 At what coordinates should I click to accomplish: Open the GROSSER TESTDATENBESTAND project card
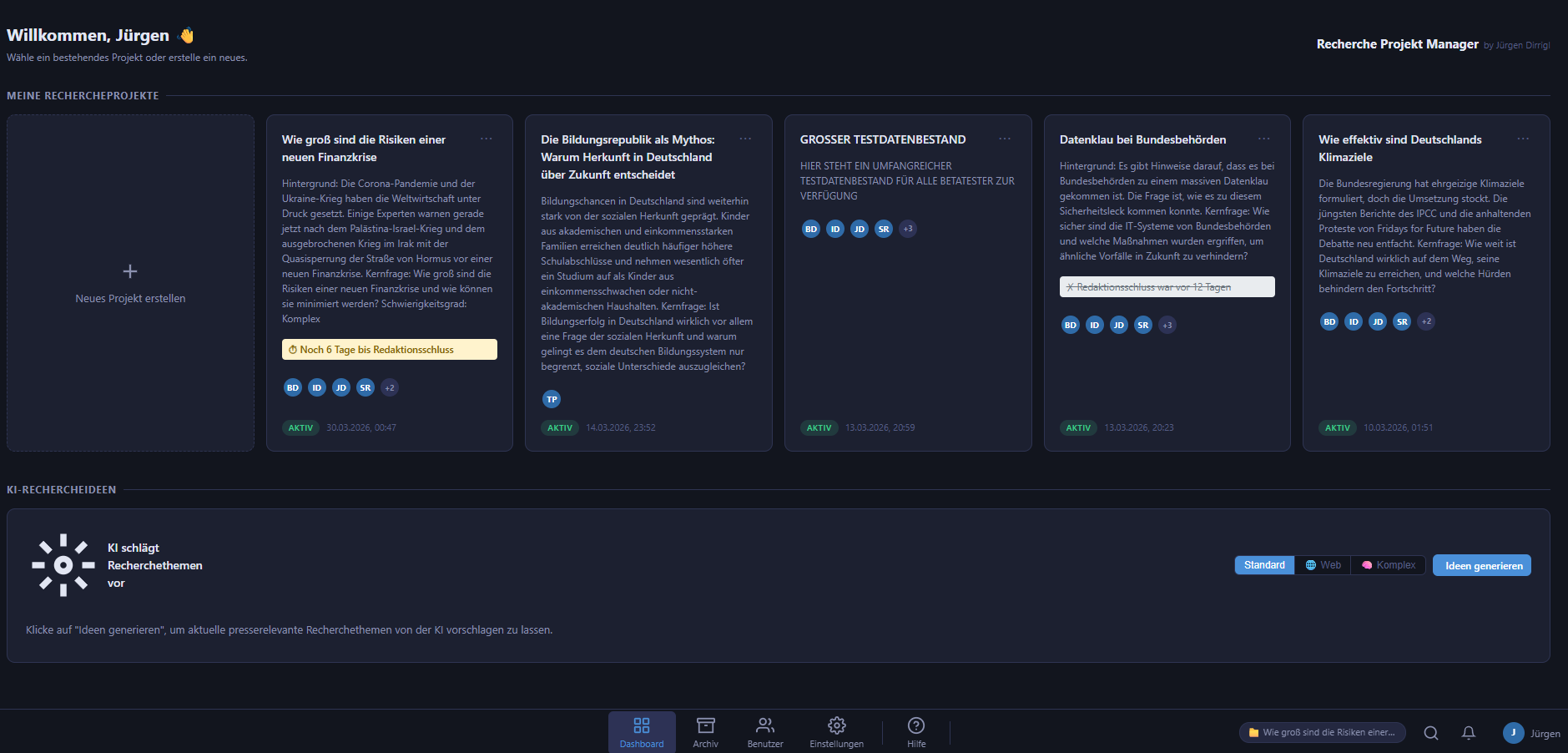pos(907,317)
